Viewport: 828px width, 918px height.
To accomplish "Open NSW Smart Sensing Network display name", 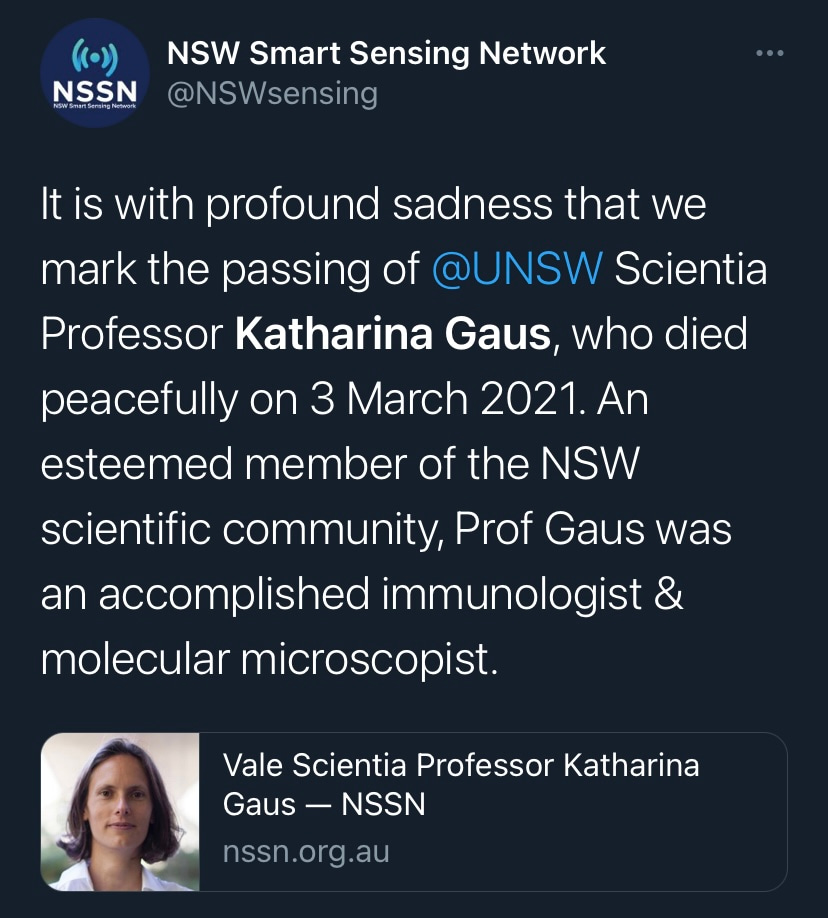I will pos(385,53).
